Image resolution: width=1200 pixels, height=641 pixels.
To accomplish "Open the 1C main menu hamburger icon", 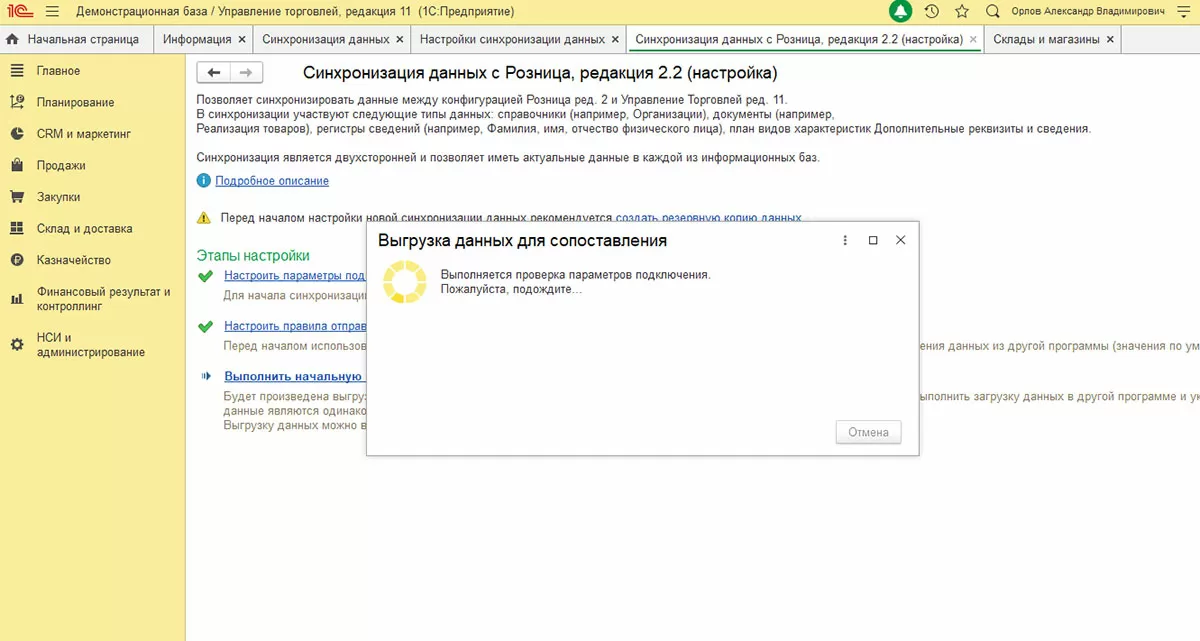I will (52, 11).
